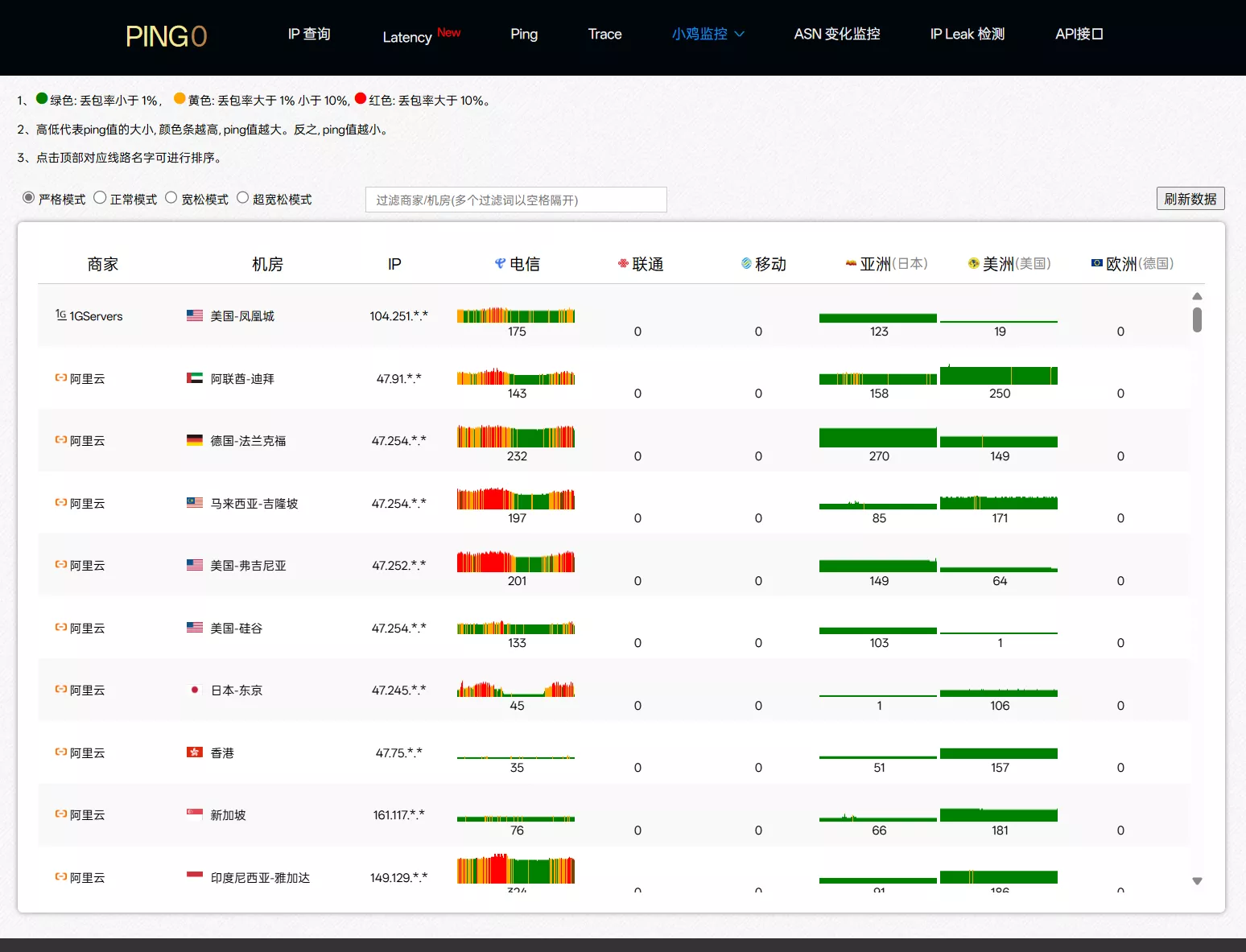
Task: Click the Germany flag for Frankfurt row
Action: click(x=195, y=440)
